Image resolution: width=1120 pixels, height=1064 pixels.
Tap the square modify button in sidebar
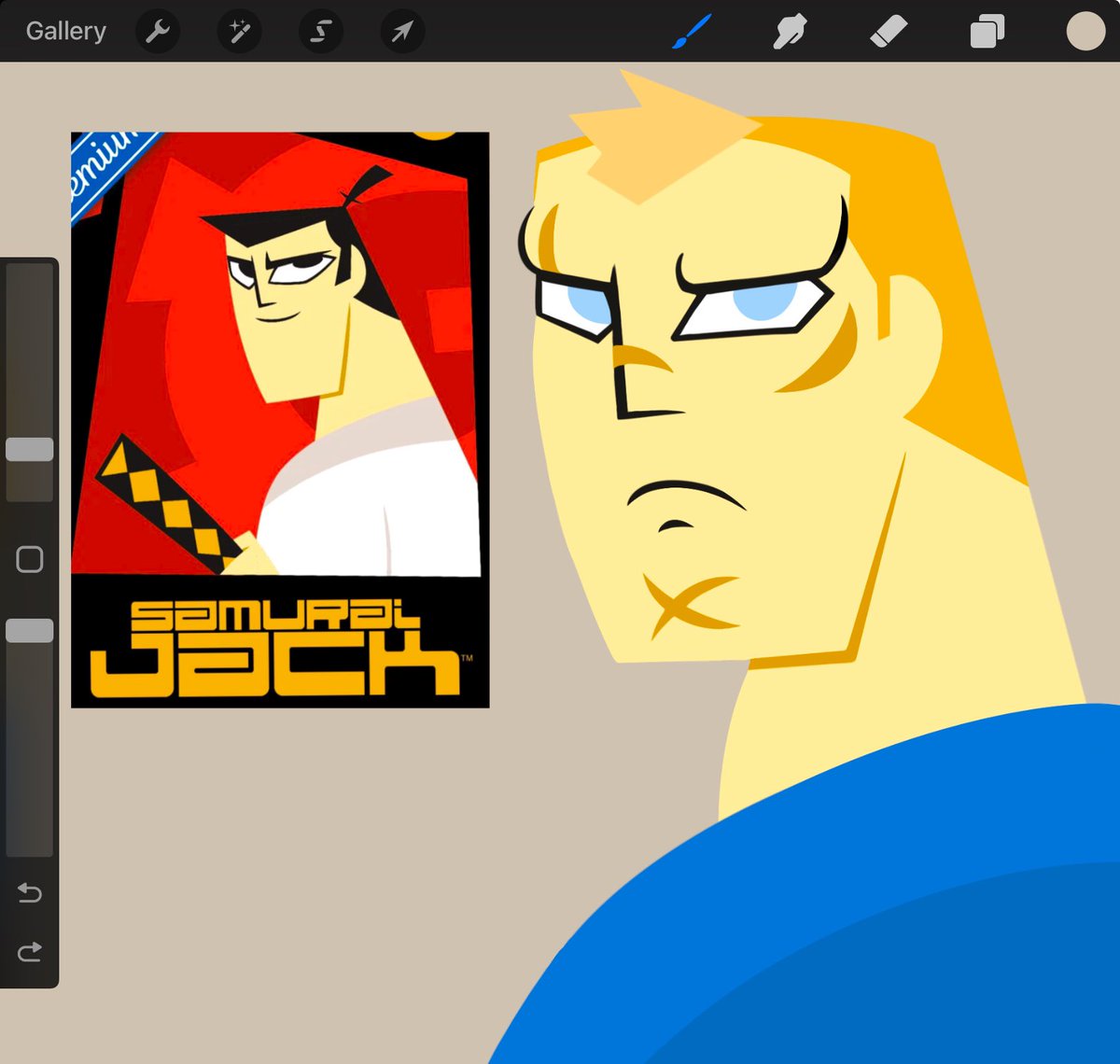(30, 559)
